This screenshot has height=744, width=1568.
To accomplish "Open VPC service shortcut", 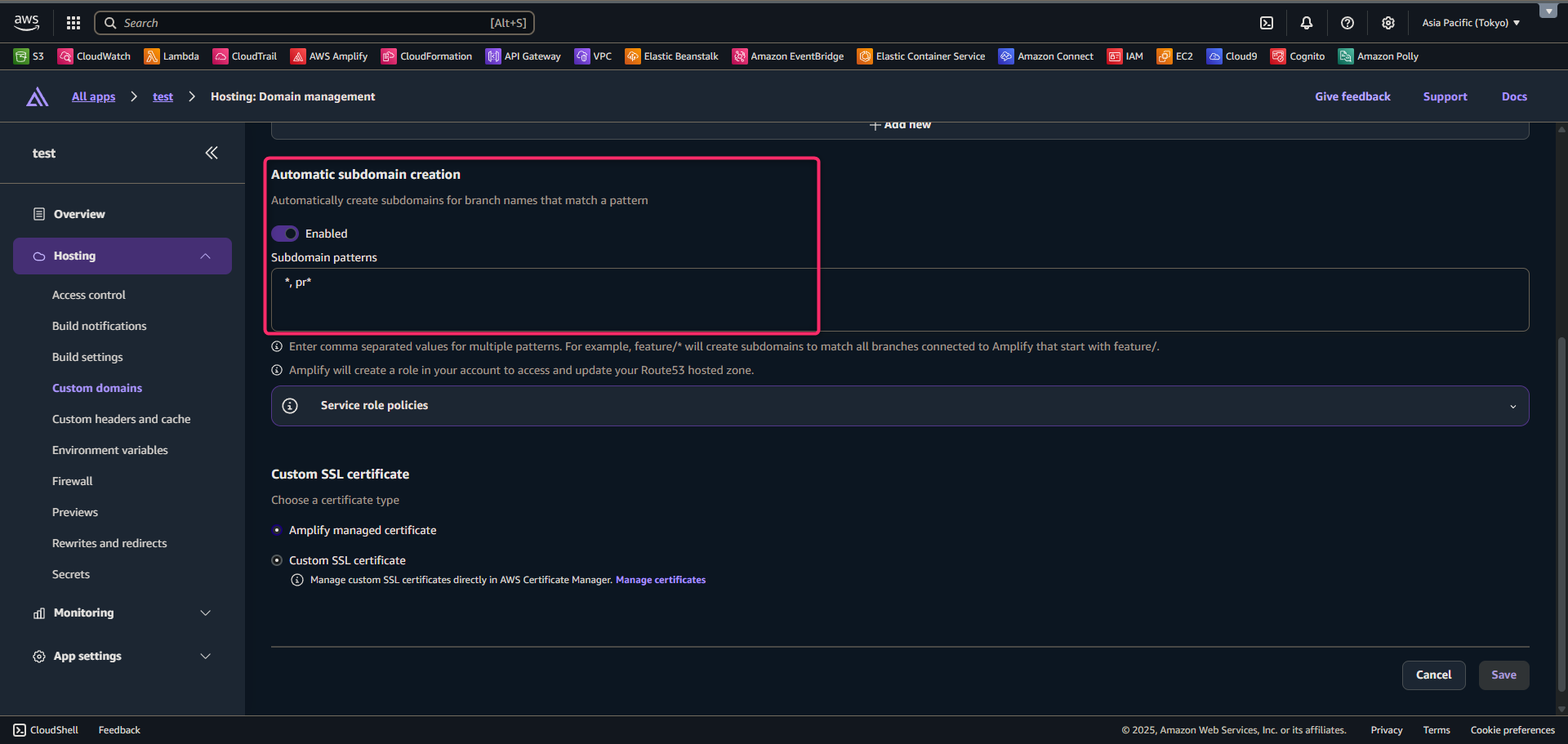I will [594, 56].
